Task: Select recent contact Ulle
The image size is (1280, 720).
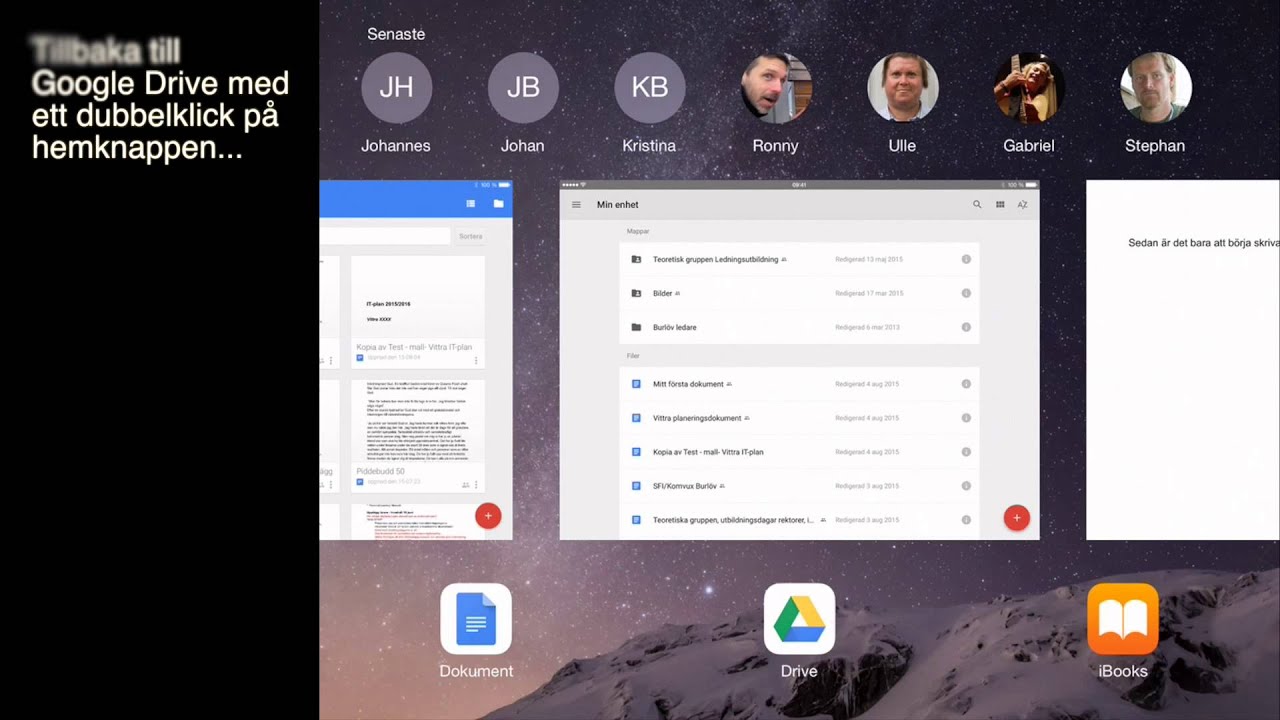Action: tap(903, 88)
